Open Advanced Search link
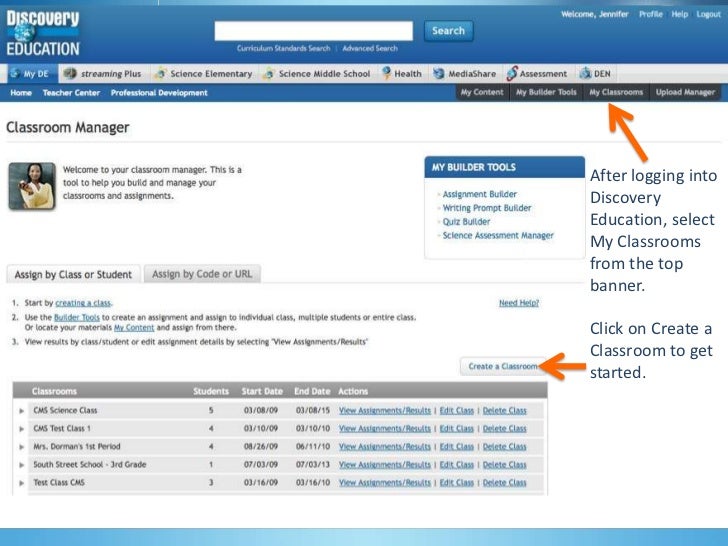The width and height of the screenshot is (728, 546). coord(370,48)
